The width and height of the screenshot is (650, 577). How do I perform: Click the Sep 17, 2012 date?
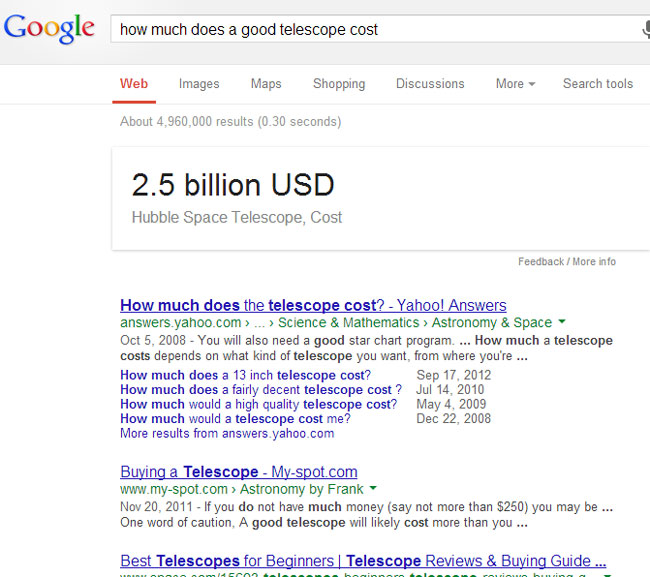[454, 375]
